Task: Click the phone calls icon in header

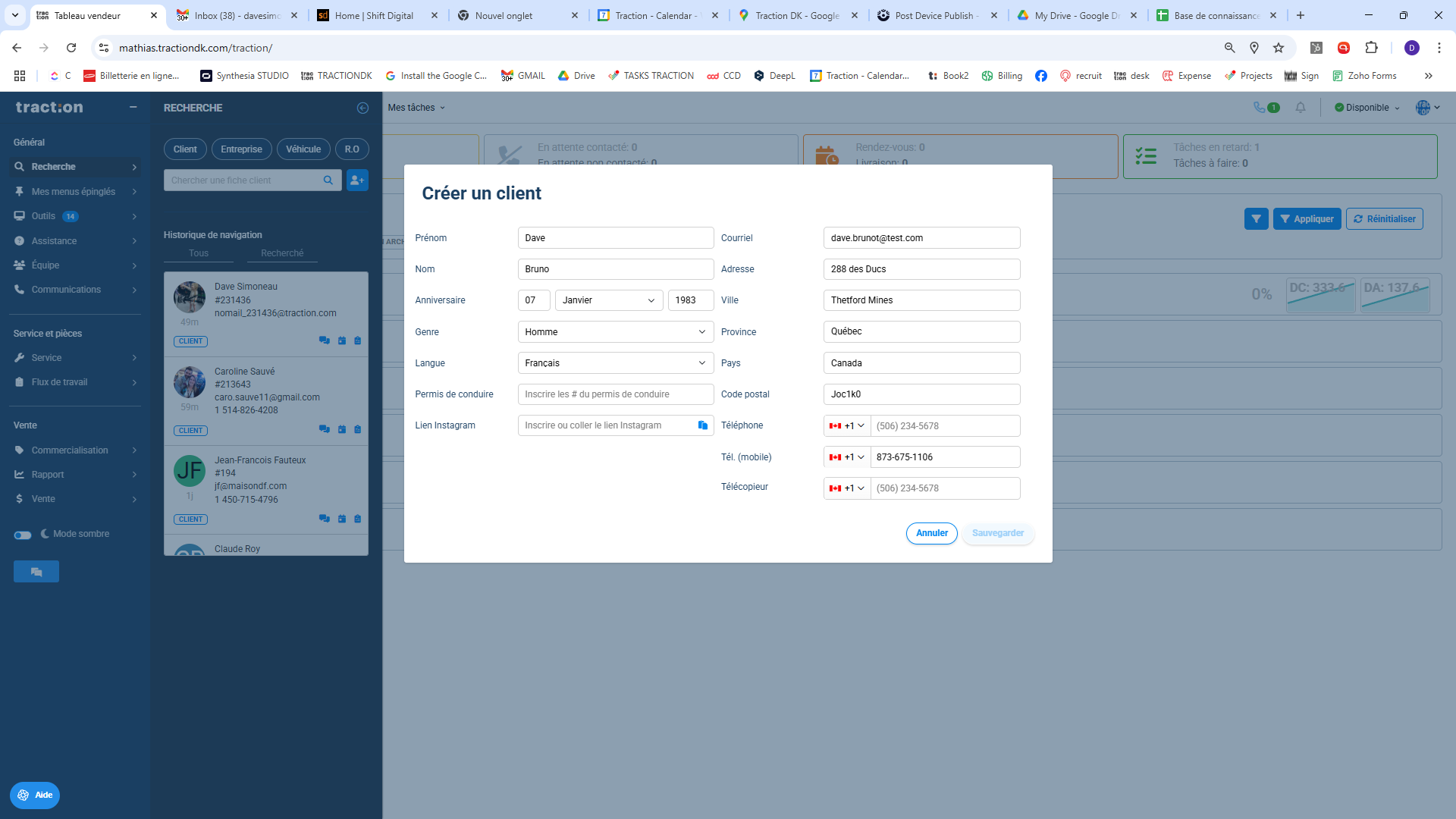Action: point(1260,108)
